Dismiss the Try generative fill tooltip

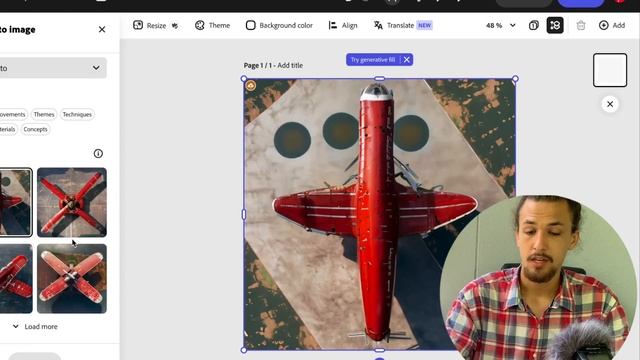(407, 60)
